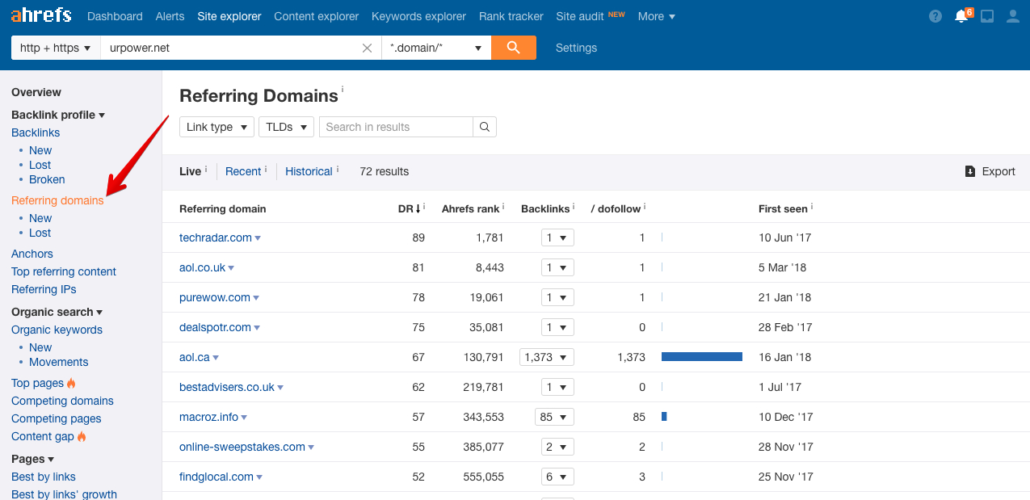Screen dimensions: 1030x500
Task: Click the Export button
Action: 990,171
